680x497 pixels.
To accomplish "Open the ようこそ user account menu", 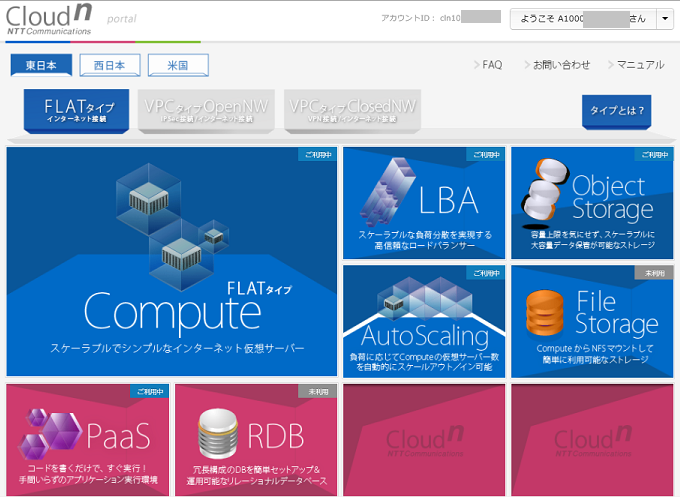I will coord(583,19).
